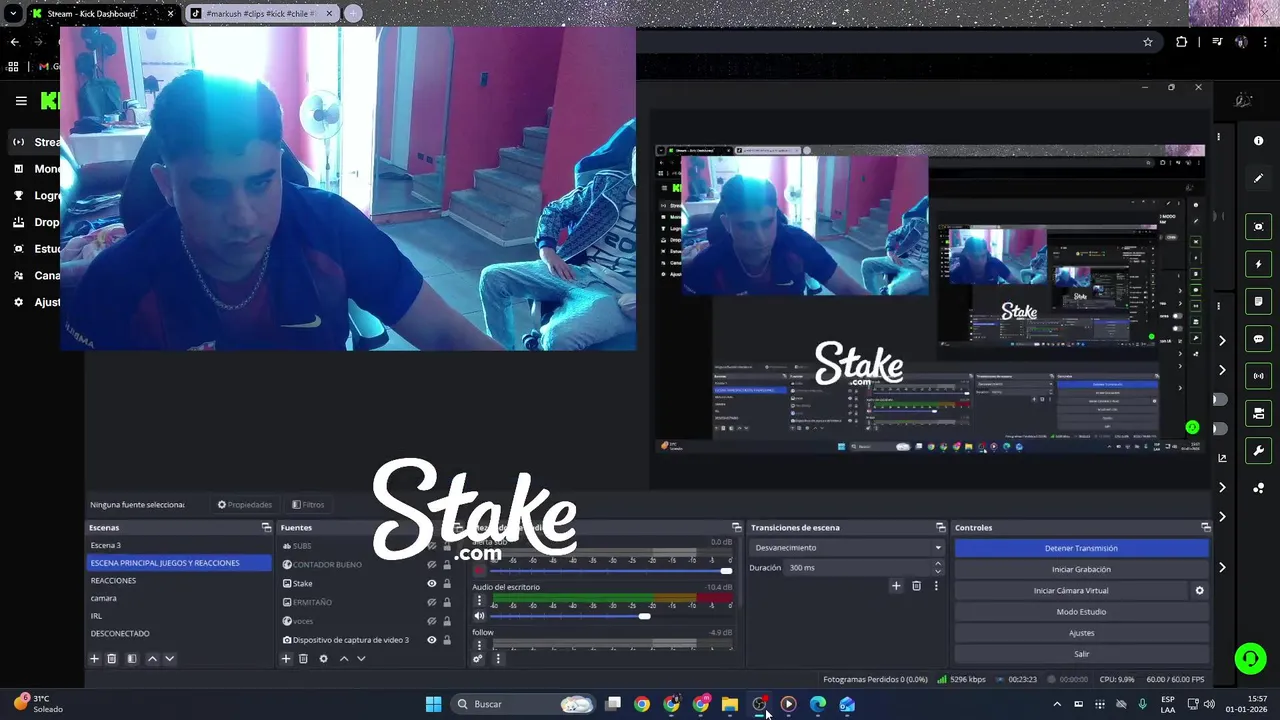
Task: Open three-dot menu for Audio del escritorio
Action: pos(479,601)
